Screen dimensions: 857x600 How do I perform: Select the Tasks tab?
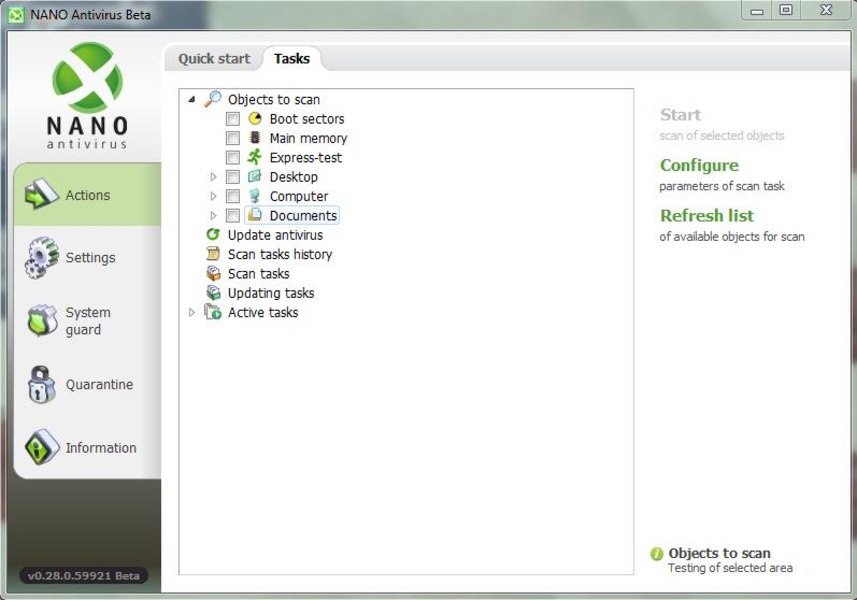(292, 58)
